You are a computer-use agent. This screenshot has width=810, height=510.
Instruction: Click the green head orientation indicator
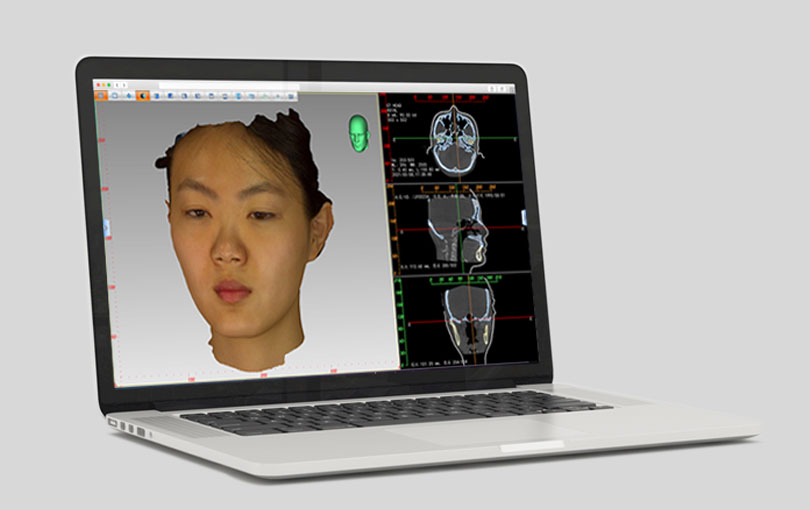point(358,132)
